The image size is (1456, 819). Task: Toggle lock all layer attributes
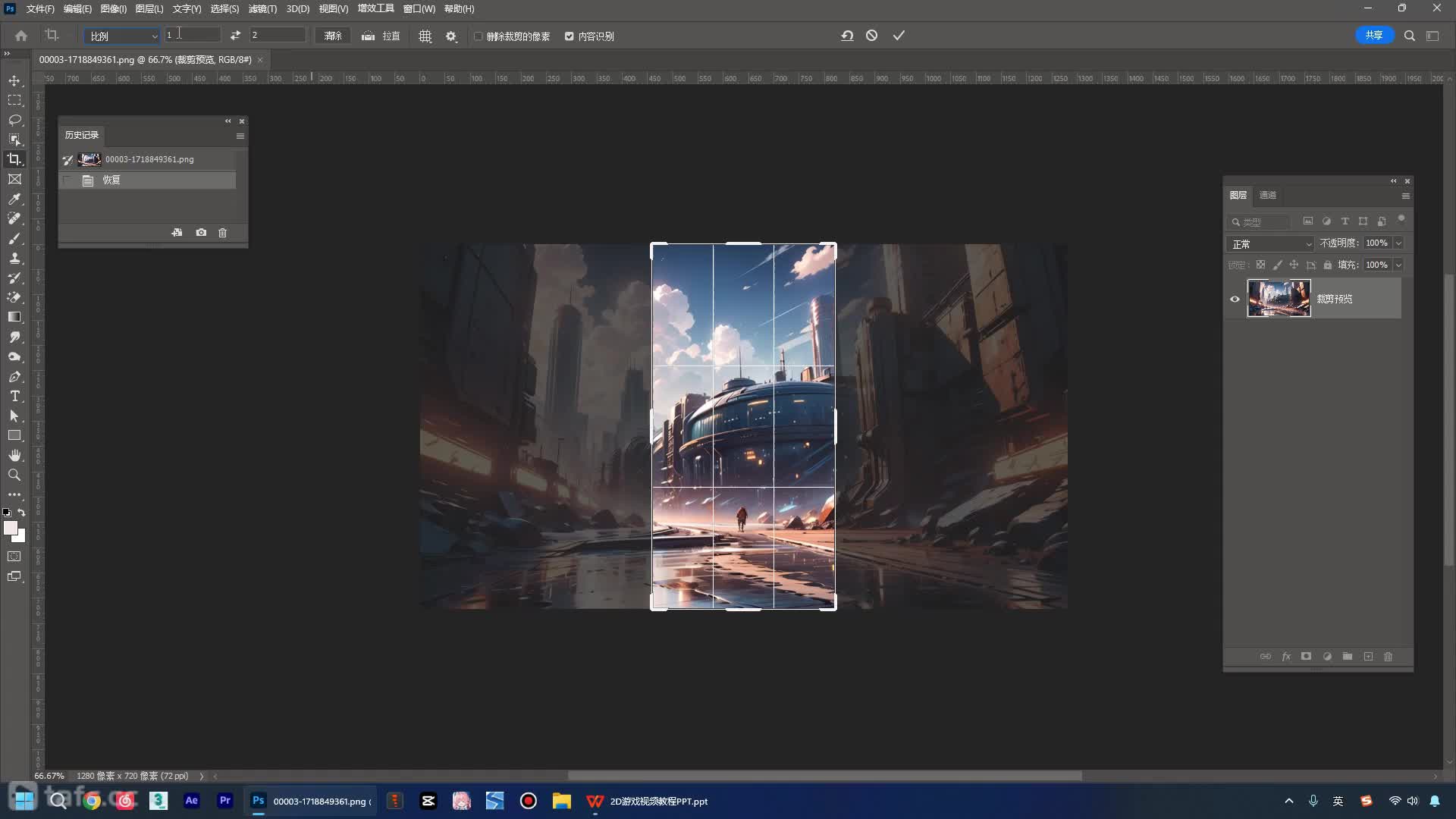(1328, 265)
